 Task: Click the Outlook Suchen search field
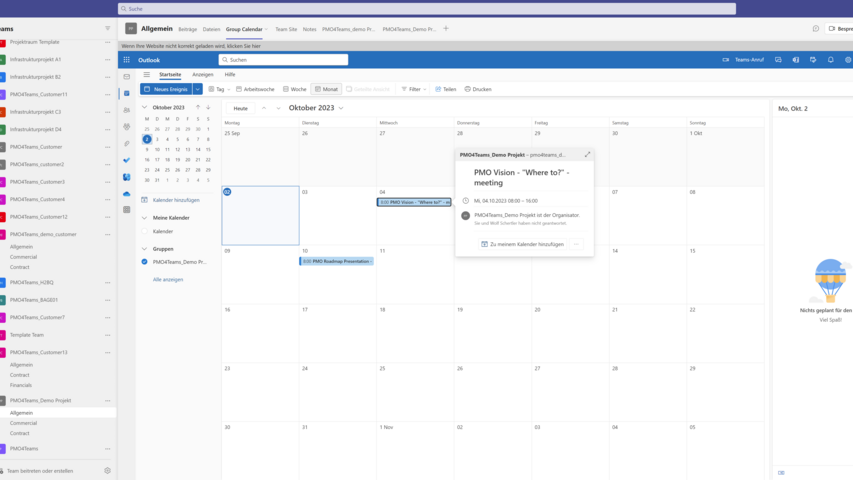(x=284, y=60)
